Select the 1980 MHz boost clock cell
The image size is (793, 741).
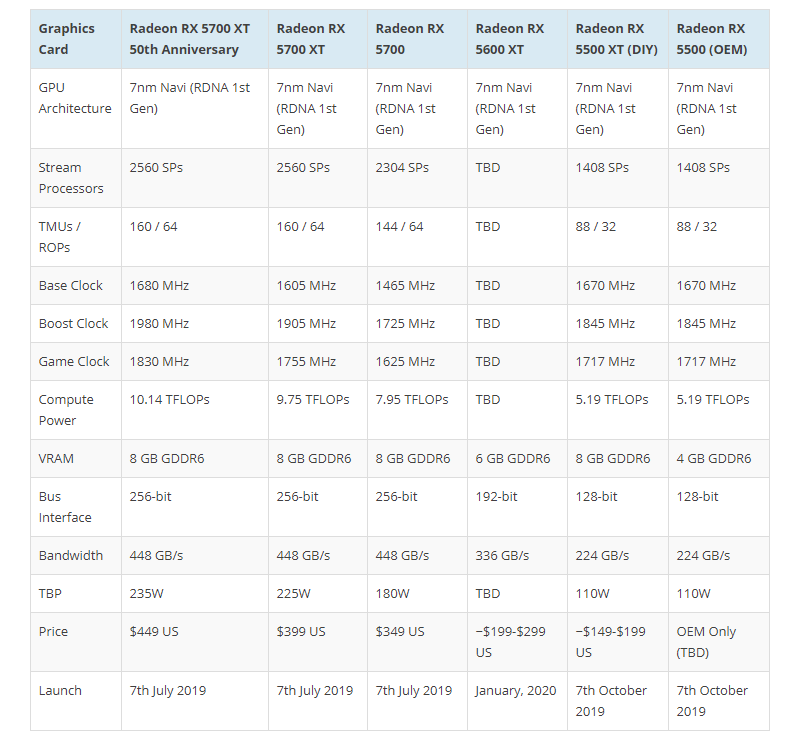(195, 324)
